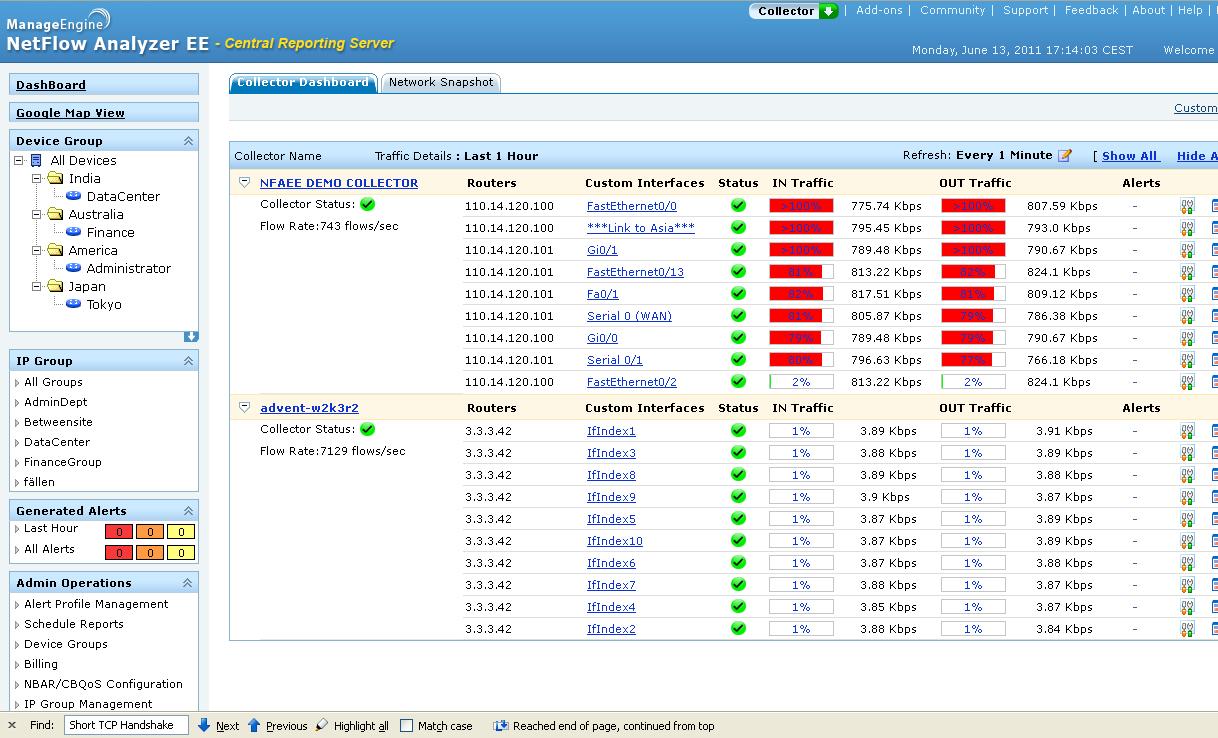Open the Alert Profile Management link
This screenshot has width=1218, height=738.
coord(96,604)
